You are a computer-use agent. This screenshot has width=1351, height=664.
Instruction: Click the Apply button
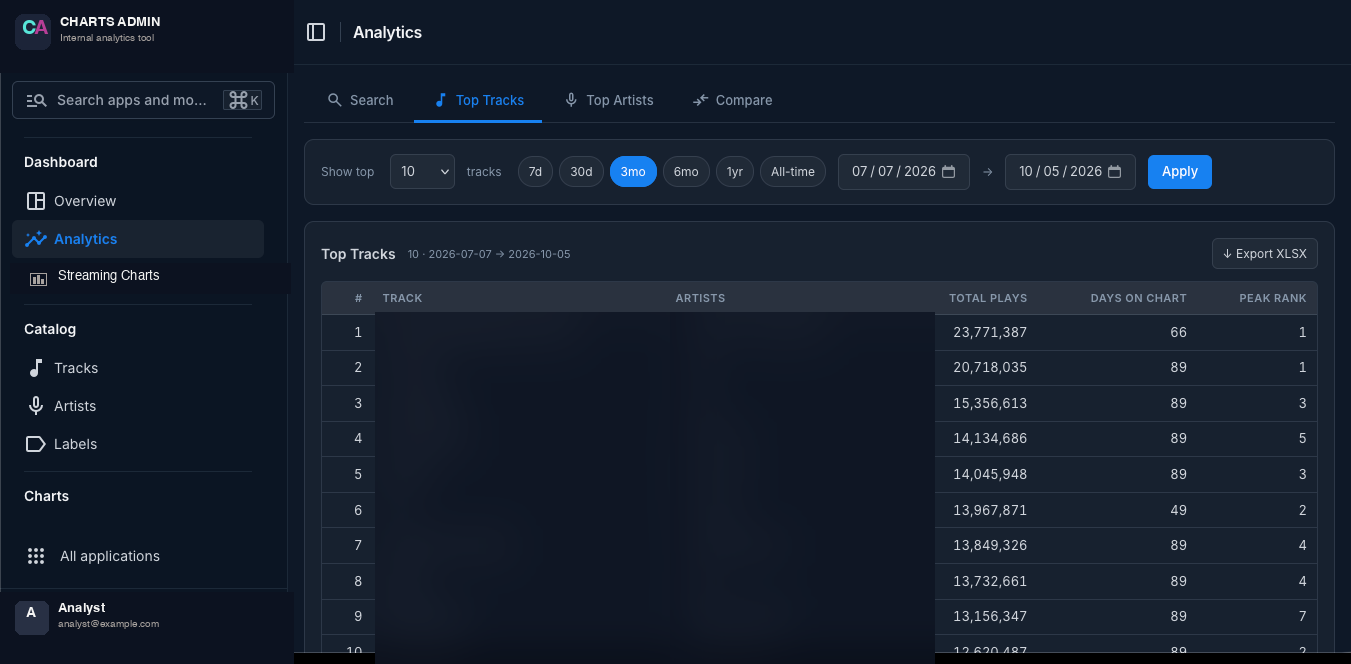1180,172
